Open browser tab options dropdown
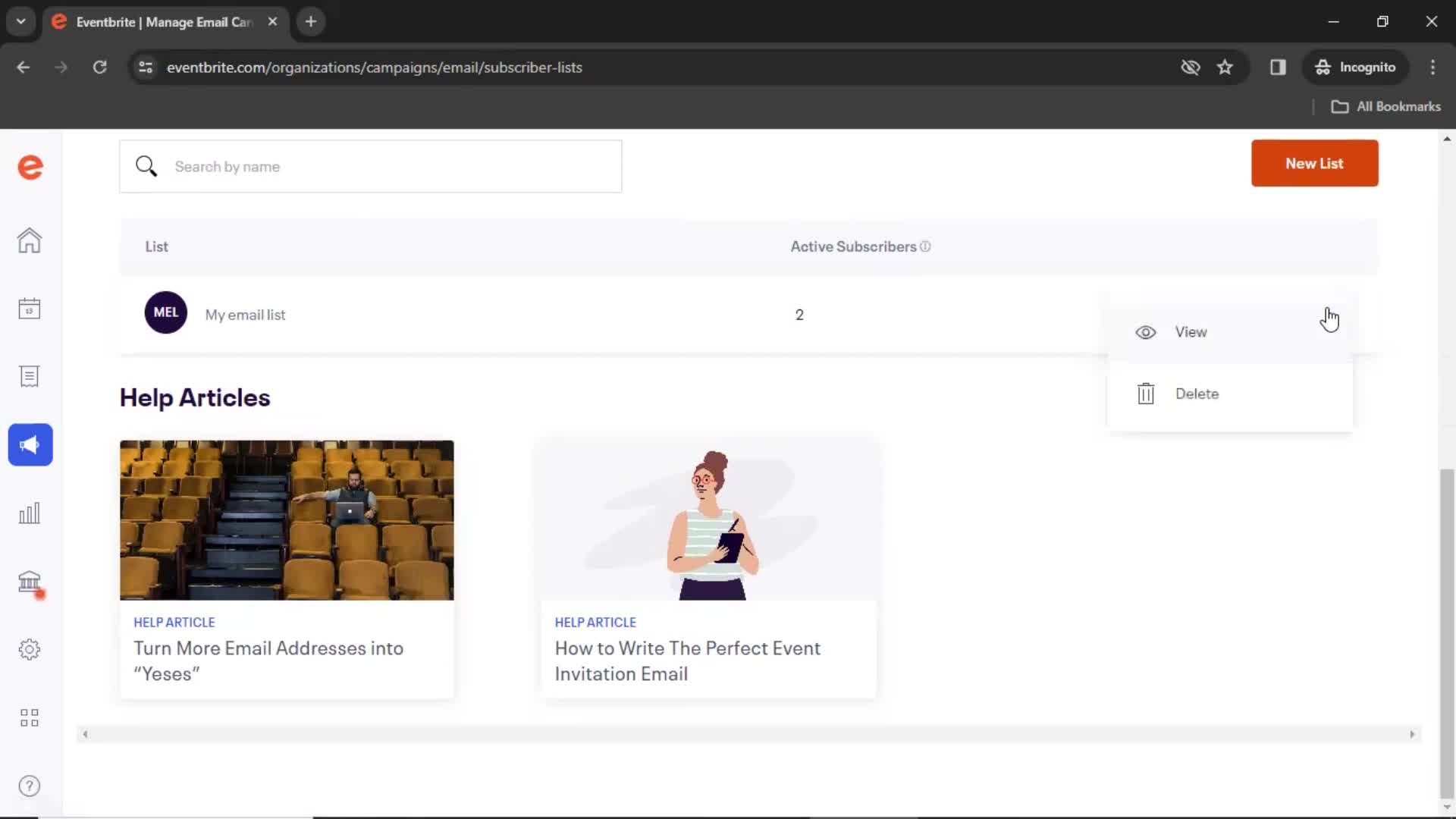This screenshot has width=1456, height=819. coord(21,22)
